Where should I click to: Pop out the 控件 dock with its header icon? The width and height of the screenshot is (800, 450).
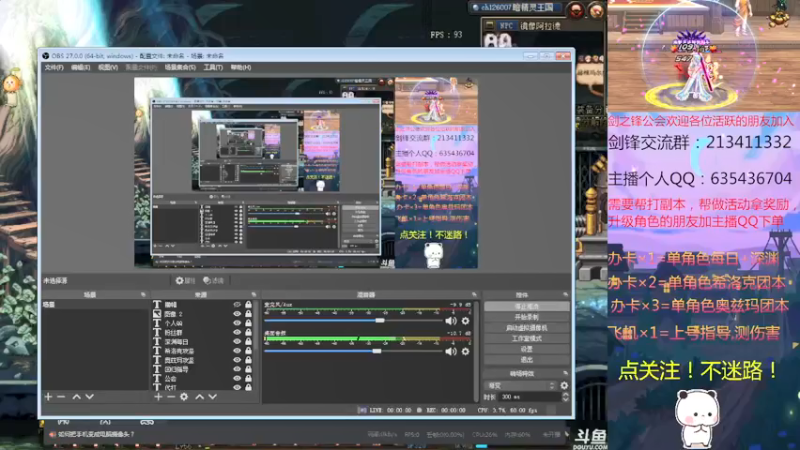click(x=565, y=295)
